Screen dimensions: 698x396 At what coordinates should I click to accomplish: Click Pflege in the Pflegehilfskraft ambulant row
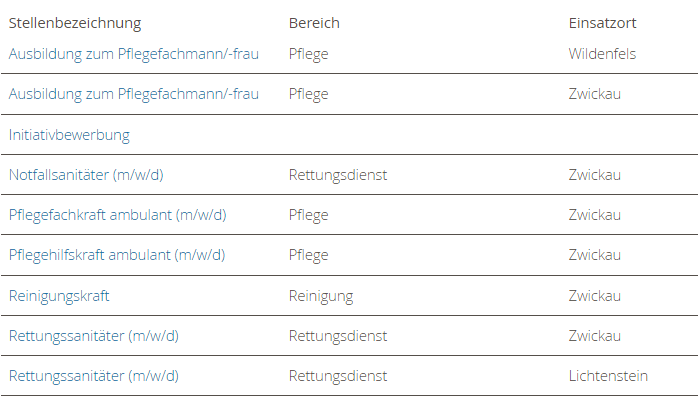(308, 255)
